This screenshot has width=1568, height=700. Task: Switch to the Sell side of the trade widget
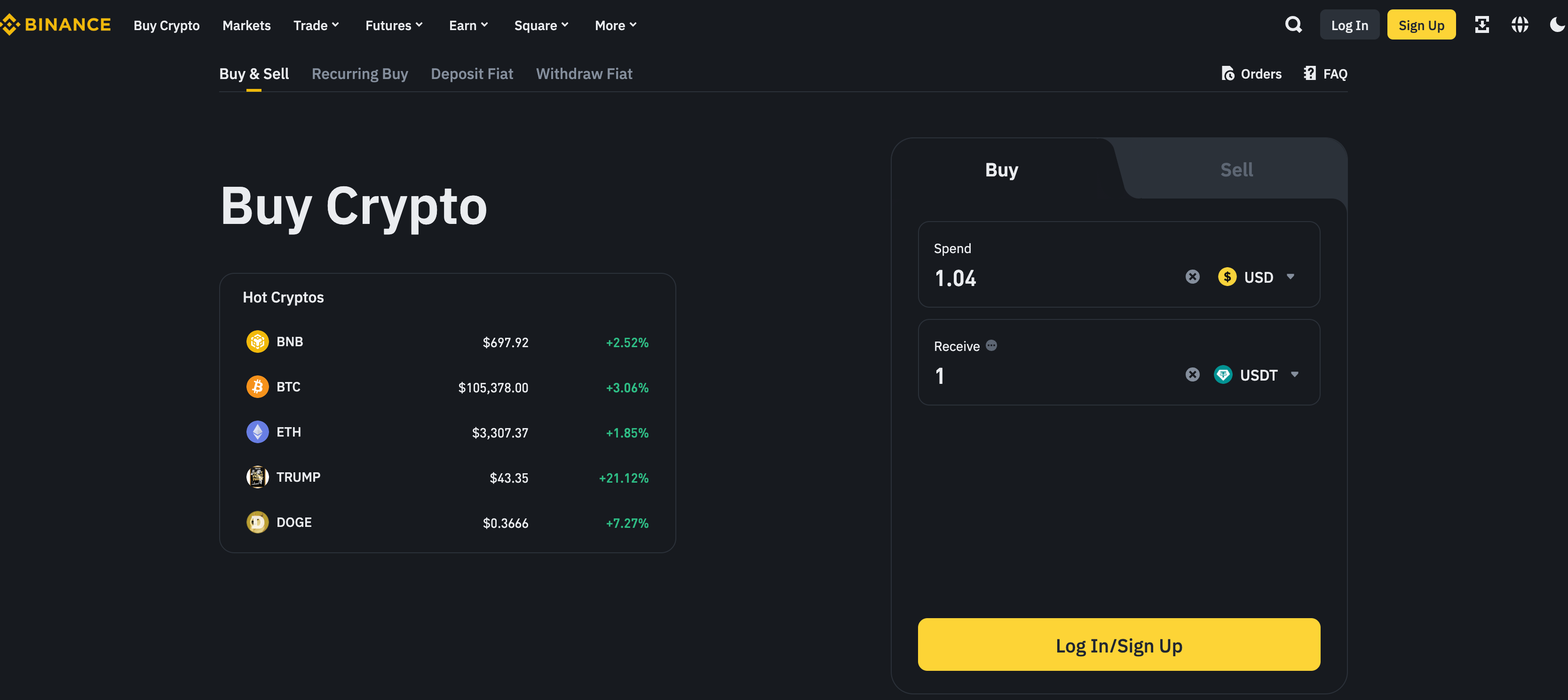tap(1236, 170)
